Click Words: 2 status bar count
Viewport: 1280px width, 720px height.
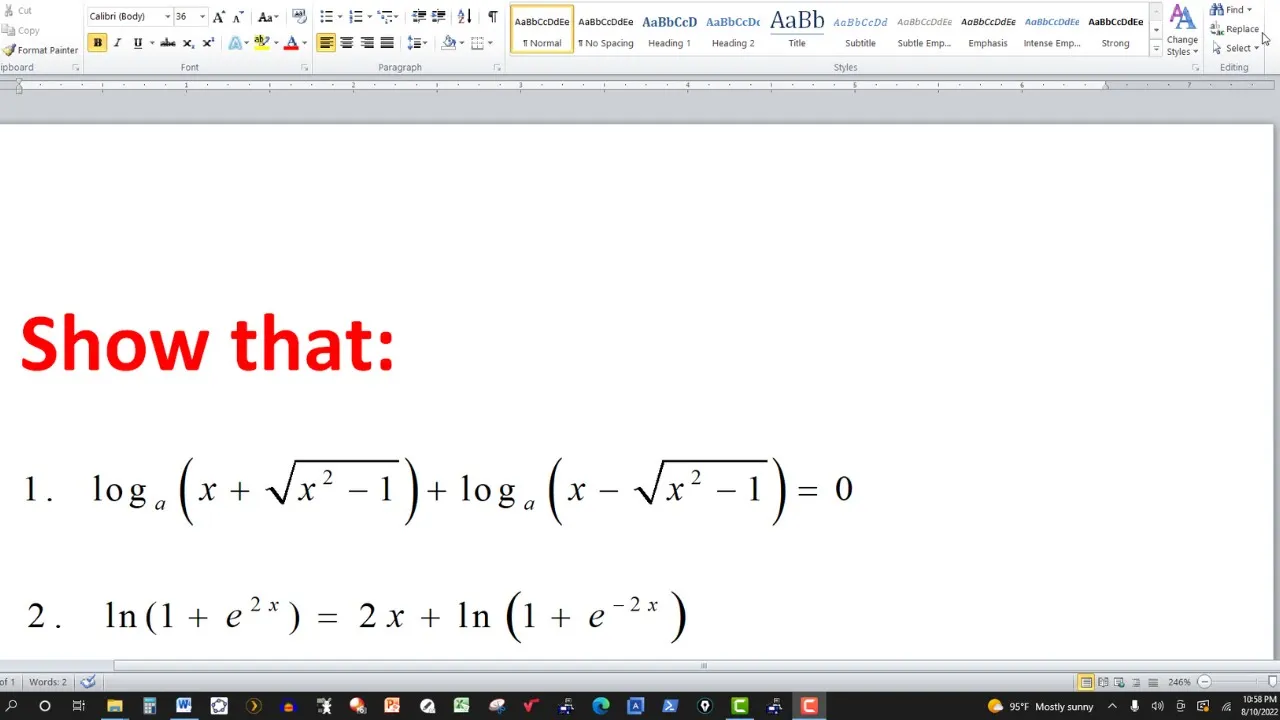coord(47,682)
